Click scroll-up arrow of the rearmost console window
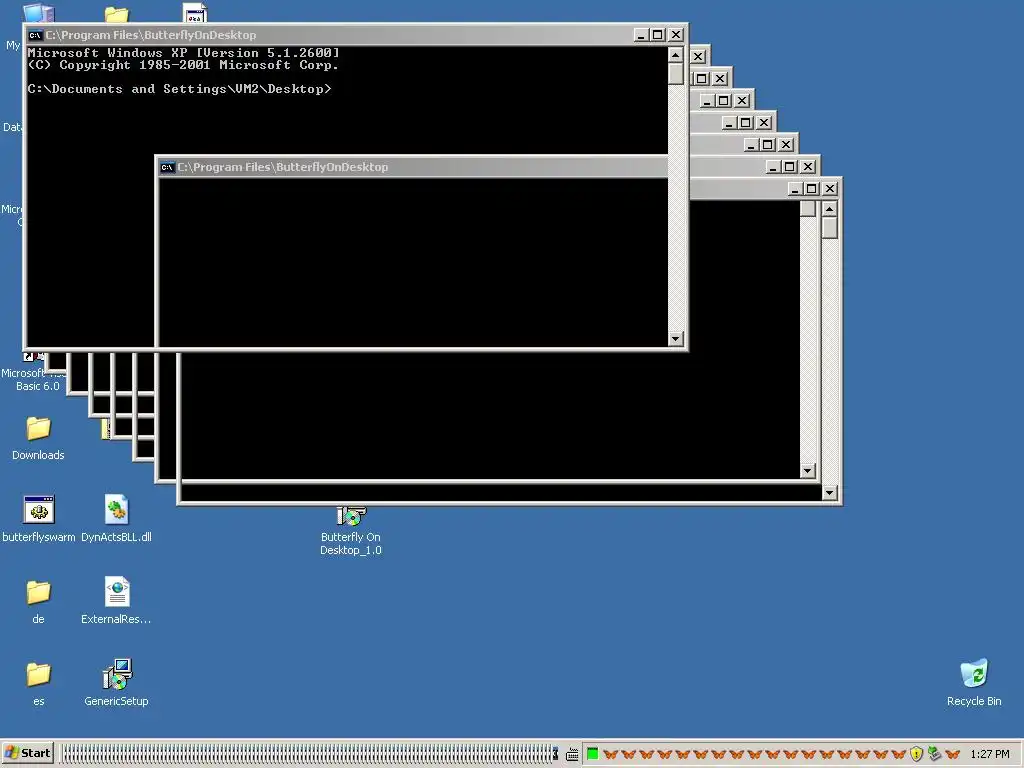Image resolution: width=1024 pixels, height=768 pixels. [829, 209]
